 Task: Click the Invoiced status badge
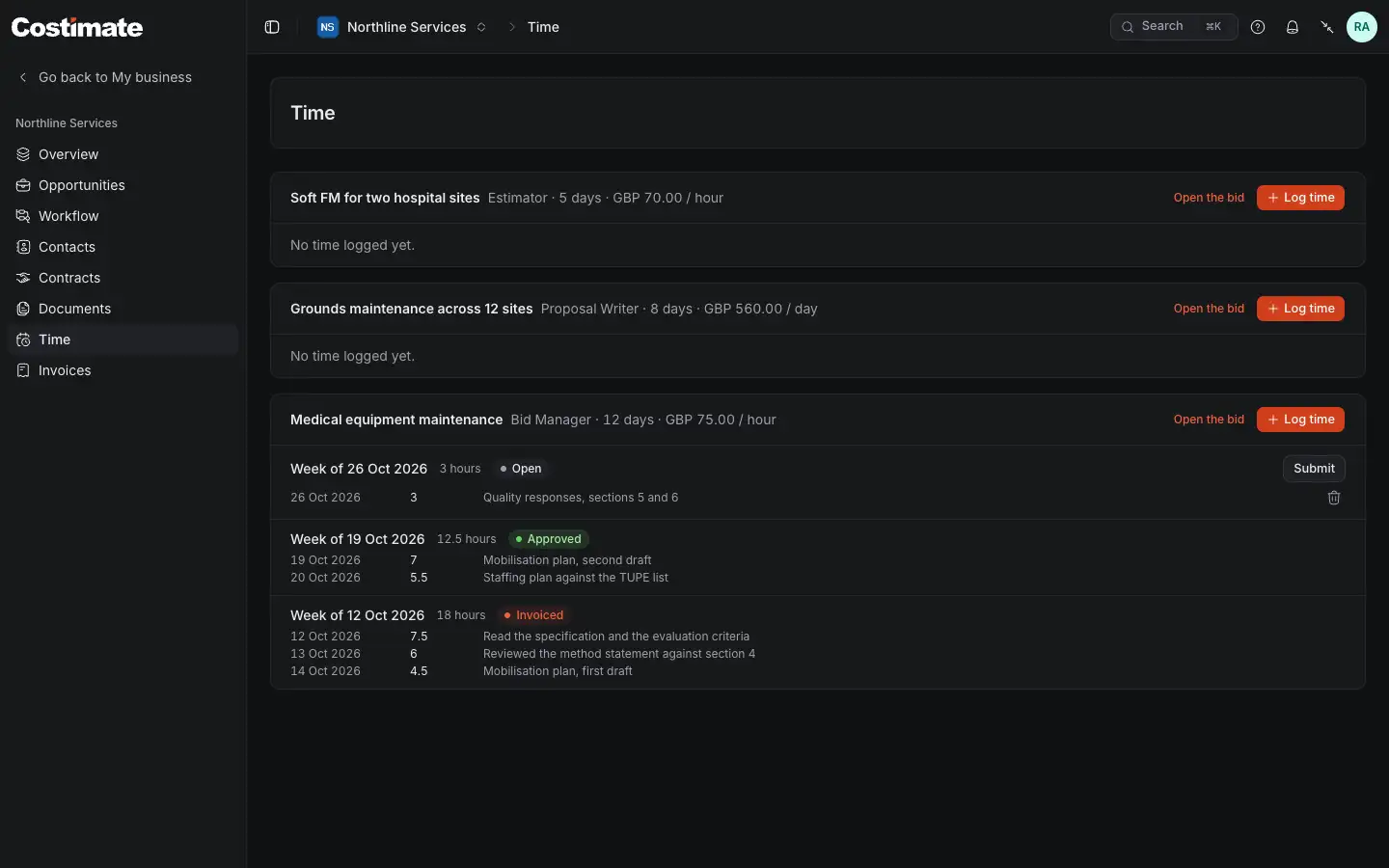pos(533,615)
